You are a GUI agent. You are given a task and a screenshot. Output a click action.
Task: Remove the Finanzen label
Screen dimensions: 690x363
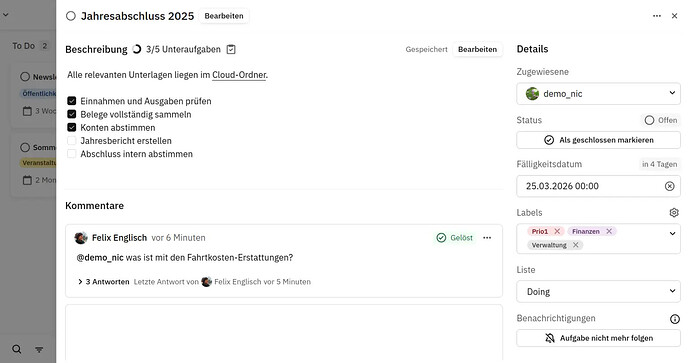coord(609,231)
